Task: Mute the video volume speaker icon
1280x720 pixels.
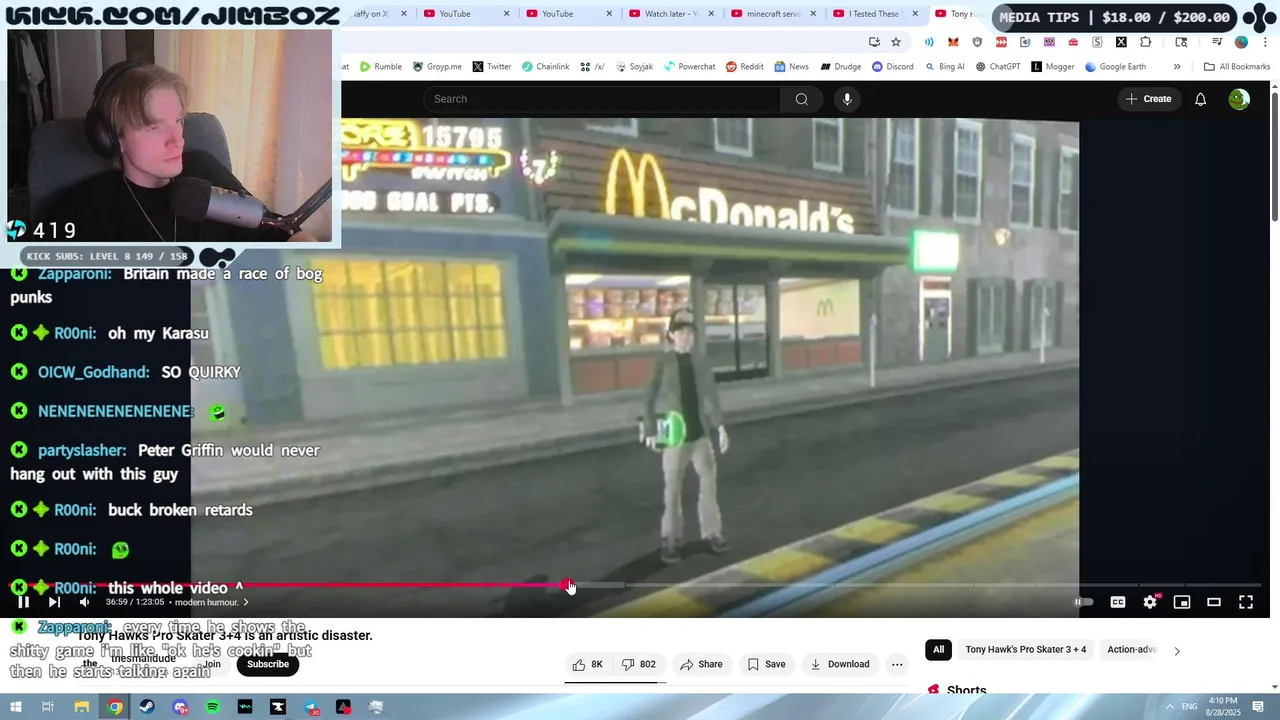Action: 84,602
